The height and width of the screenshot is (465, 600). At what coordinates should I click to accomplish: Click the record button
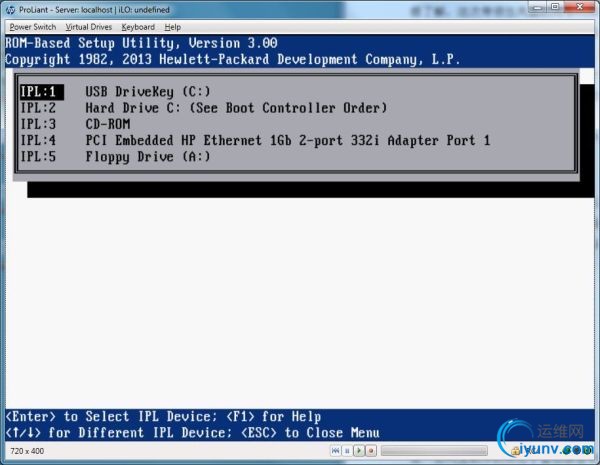coord(371,451)
